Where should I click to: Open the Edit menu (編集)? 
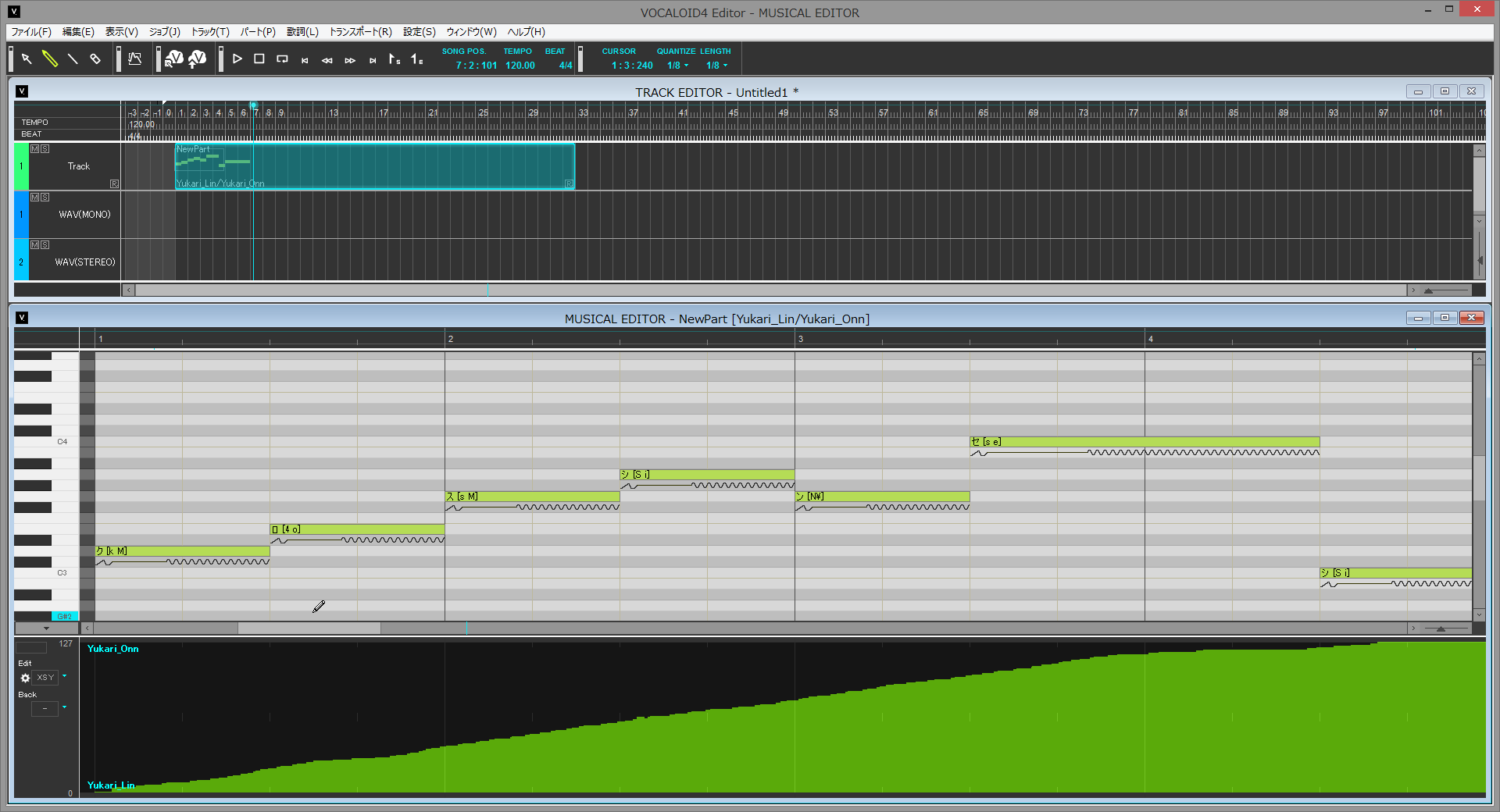click(78, 32)
